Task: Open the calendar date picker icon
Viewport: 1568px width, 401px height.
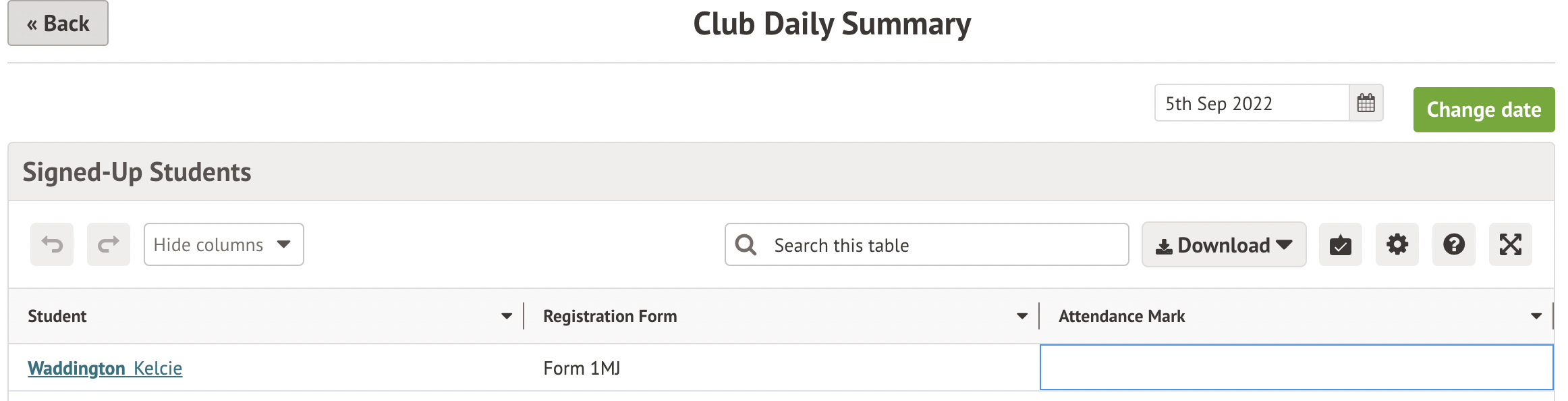Action: click(1366, 103)
